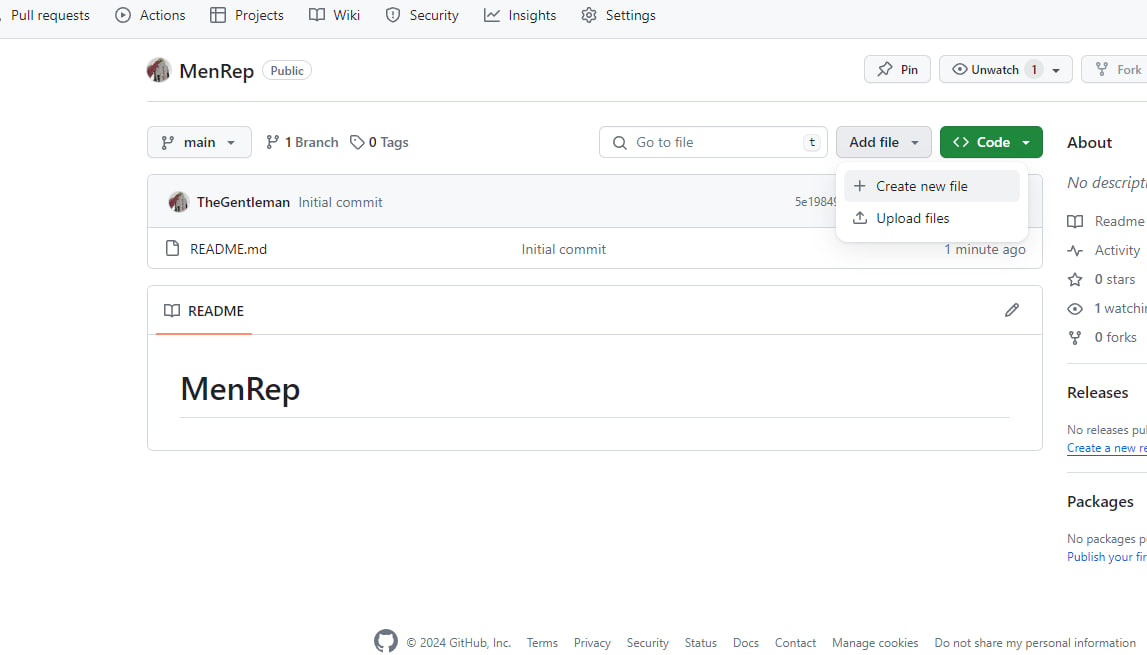Open the repository Settings tab

(618, 15)
